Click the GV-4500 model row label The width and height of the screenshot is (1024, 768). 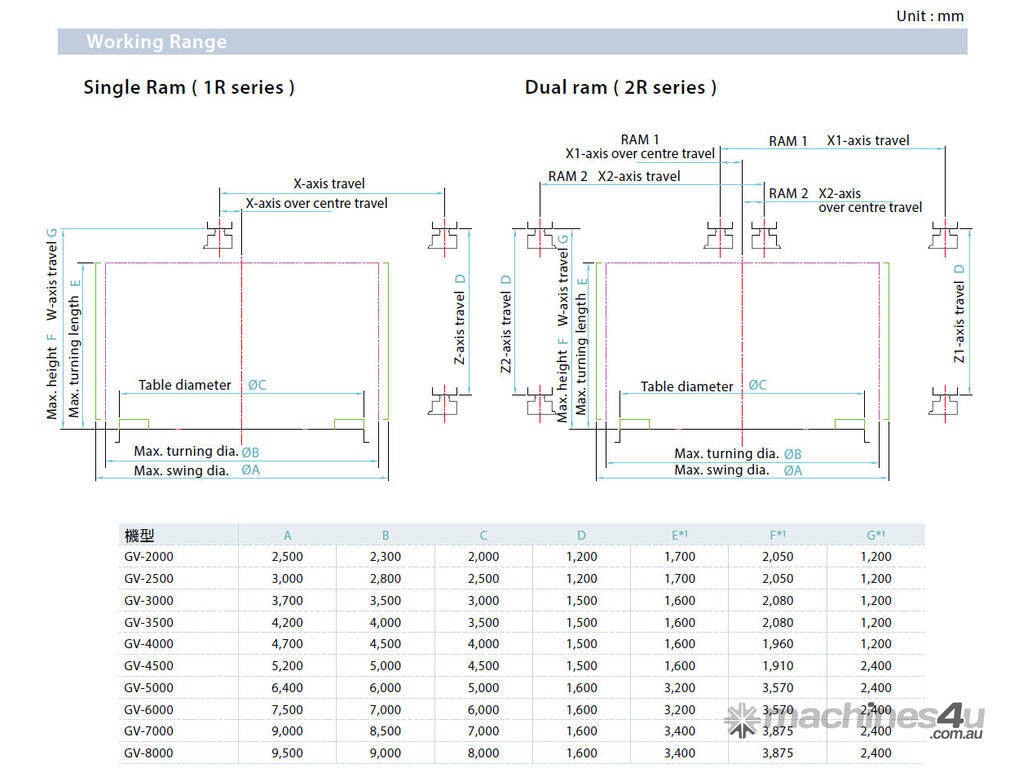pyautogui.click(x=149, y=666)
